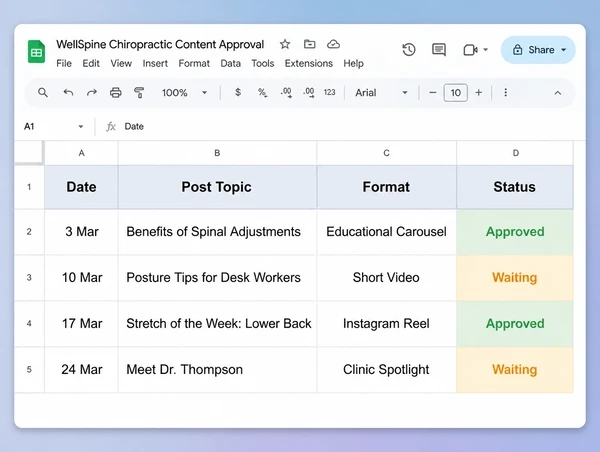Click the Format header cell

pos(386,187)
